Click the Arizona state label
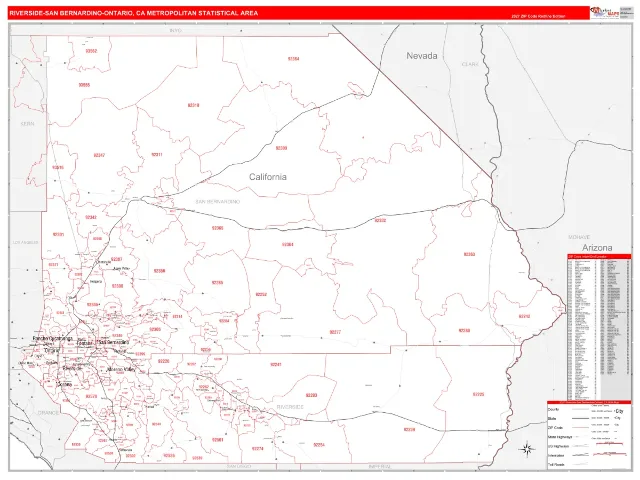This screenshot has width=640, height=480. (597, 247)
